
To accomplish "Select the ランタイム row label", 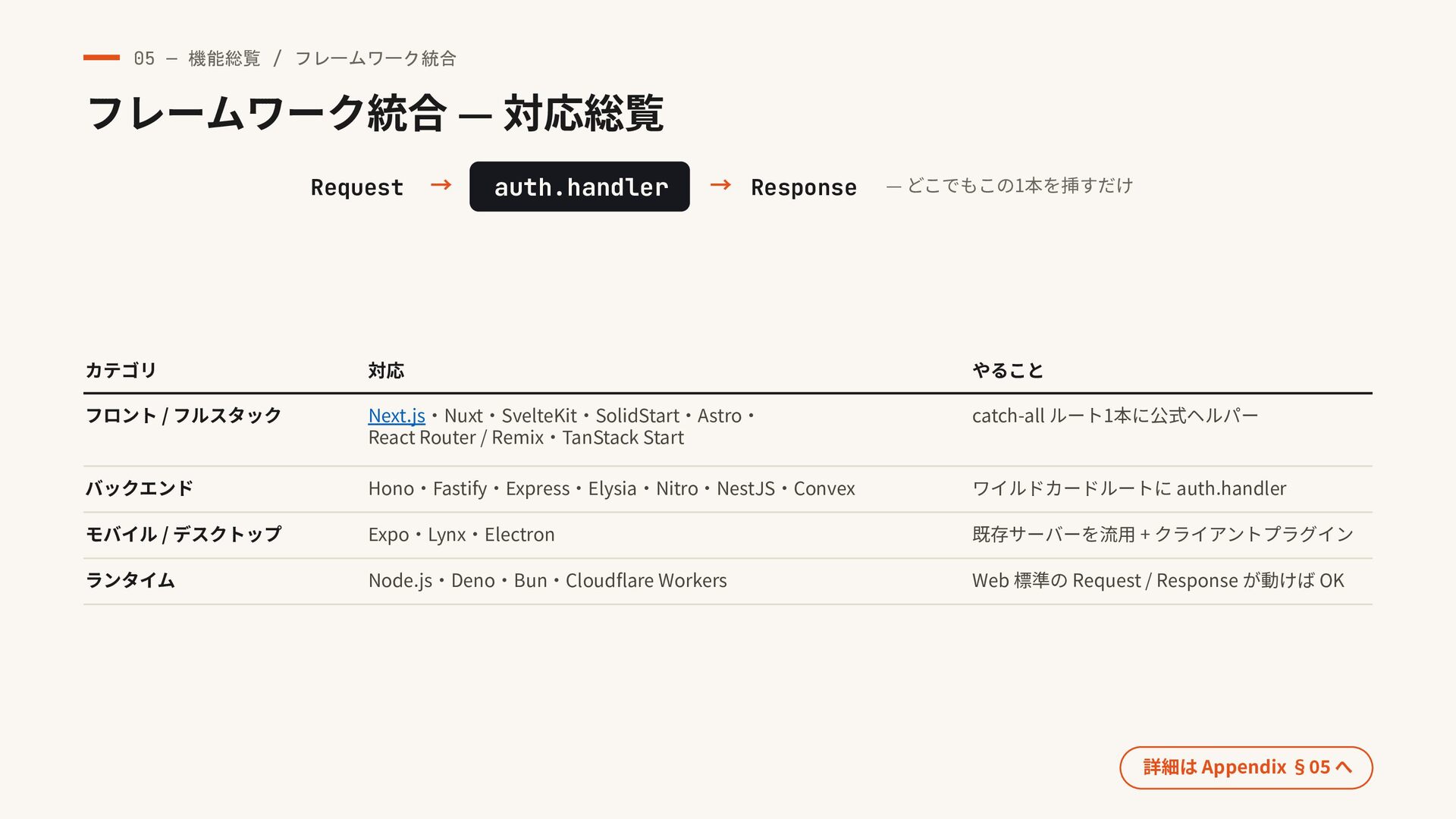I will pos(130,581).
